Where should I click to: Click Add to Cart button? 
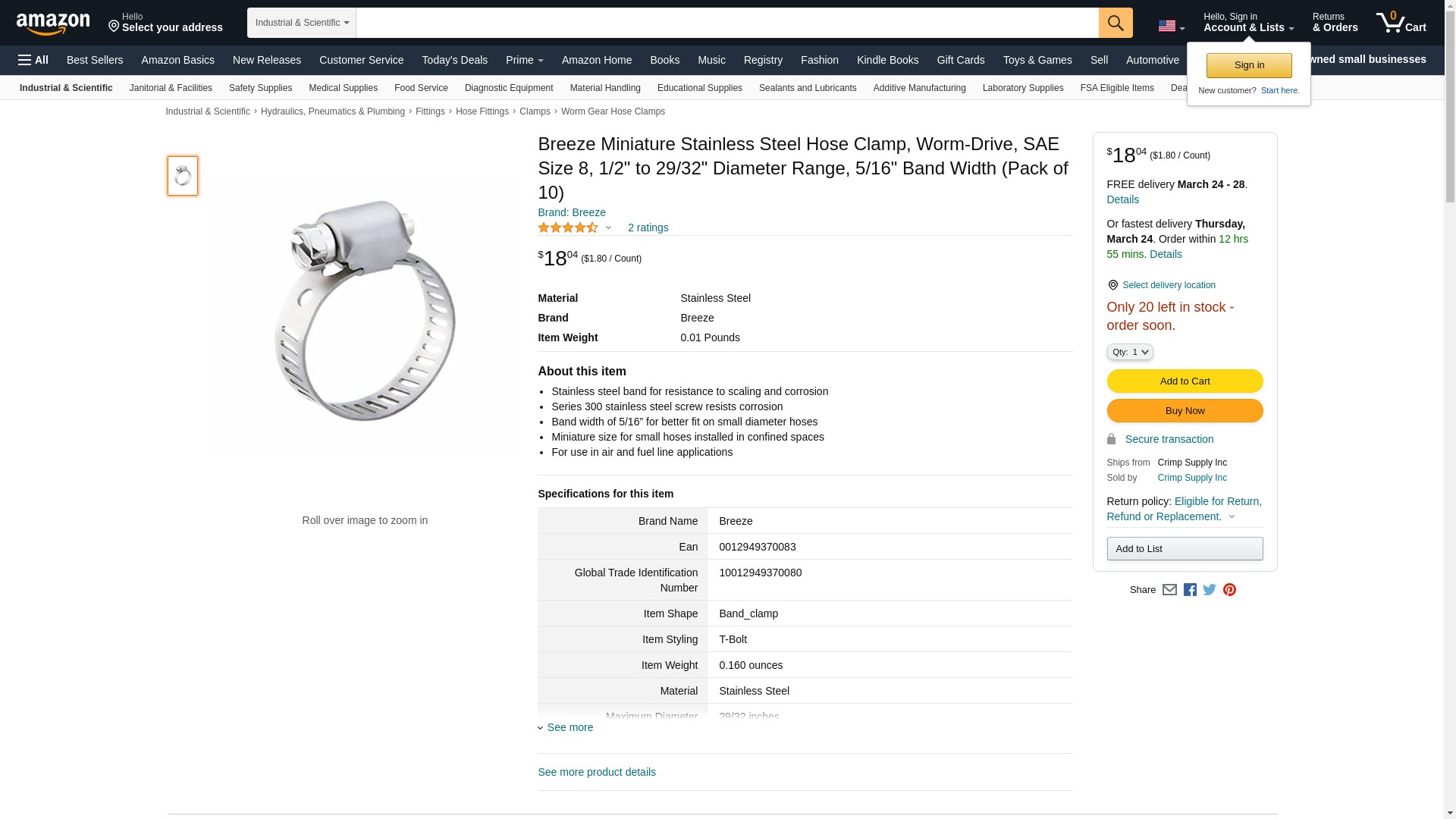1185,381
